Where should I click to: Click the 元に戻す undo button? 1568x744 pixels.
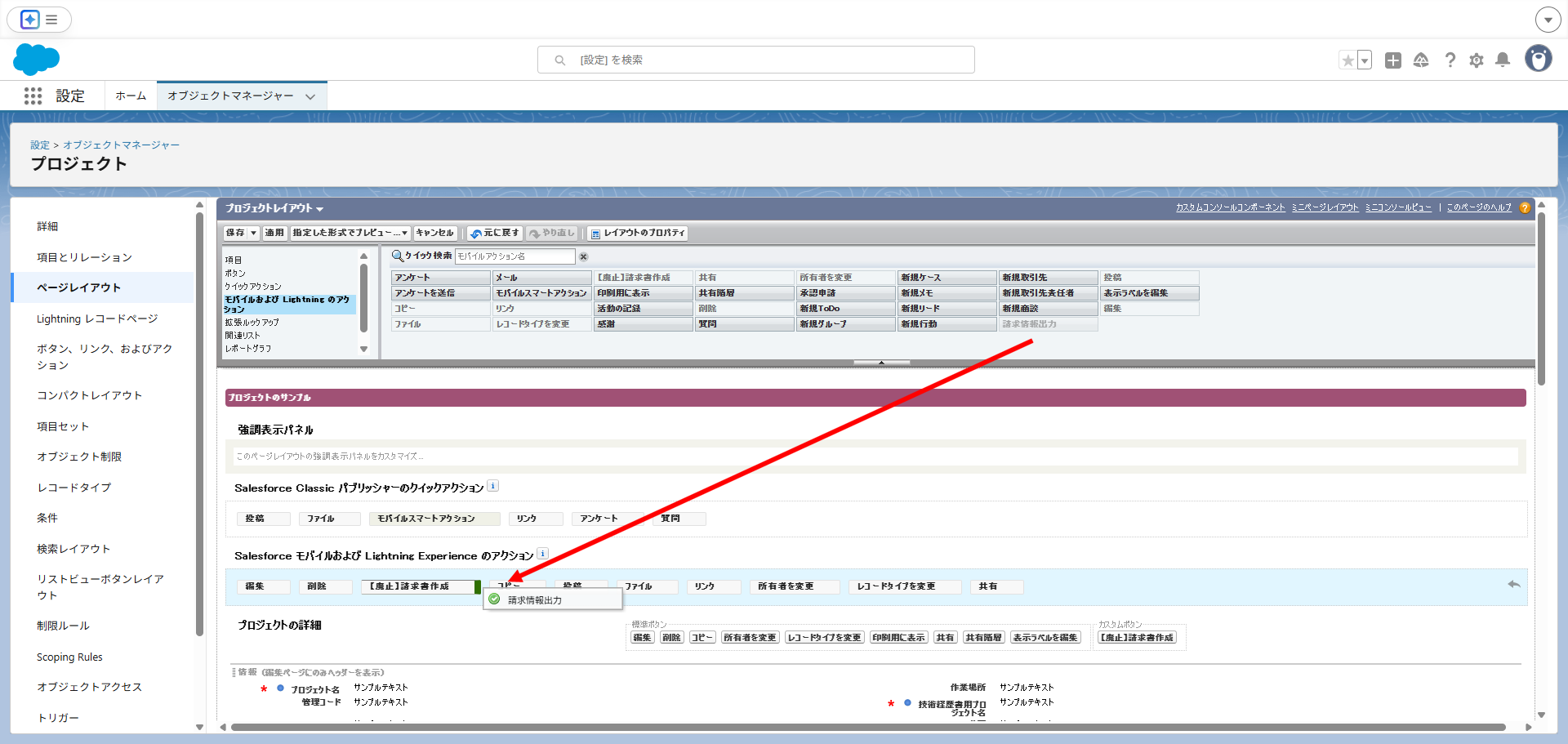(x=495, y=233)
